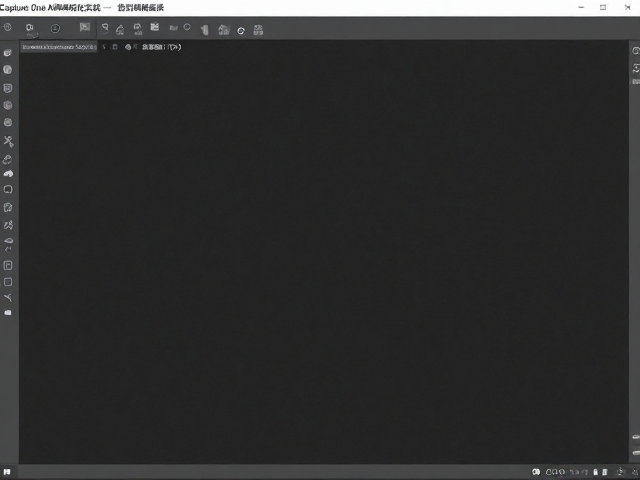Click the Y-shaped branch icon in the sidebar
Image resolution: width=640 pixels, height=480 pixels.
[x=8, y=298]
